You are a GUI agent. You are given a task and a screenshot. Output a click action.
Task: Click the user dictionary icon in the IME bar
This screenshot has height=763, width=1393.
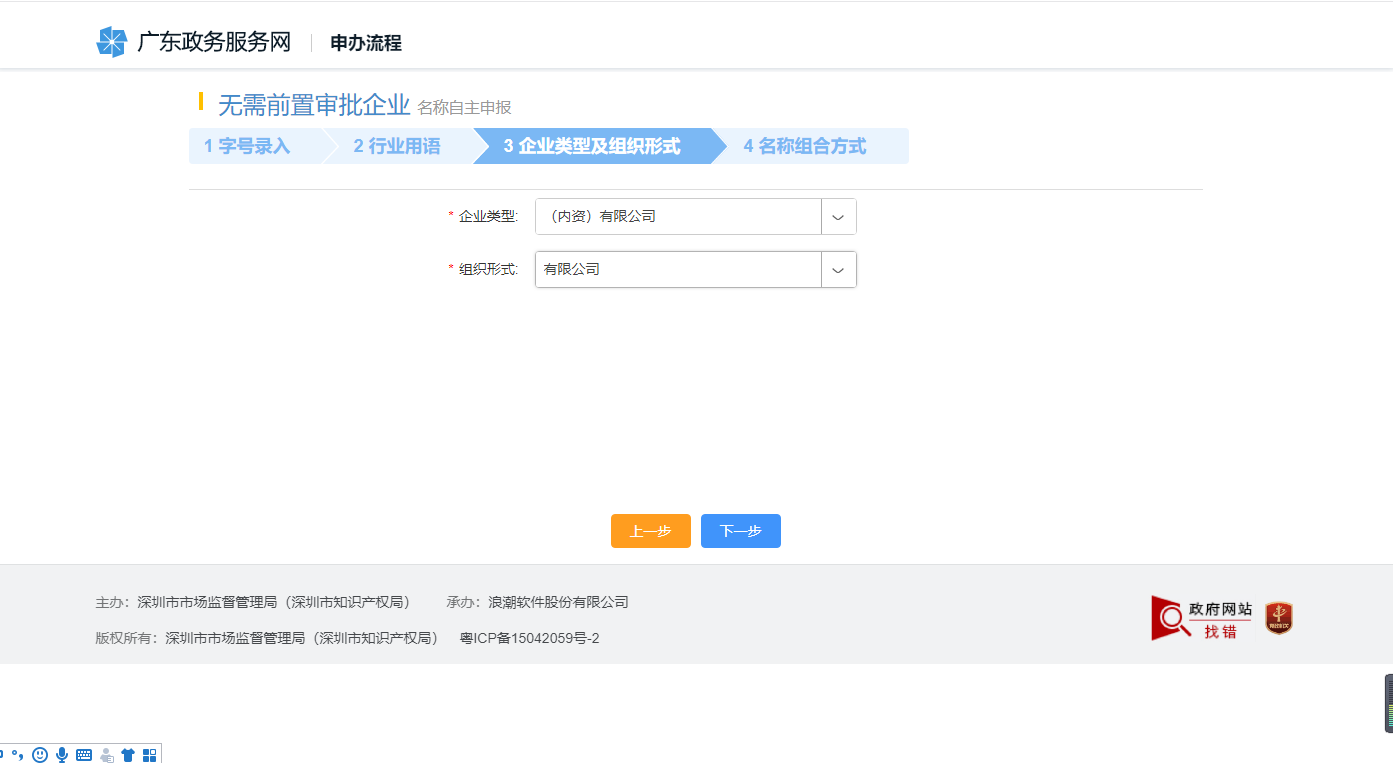tap(106, 754)
